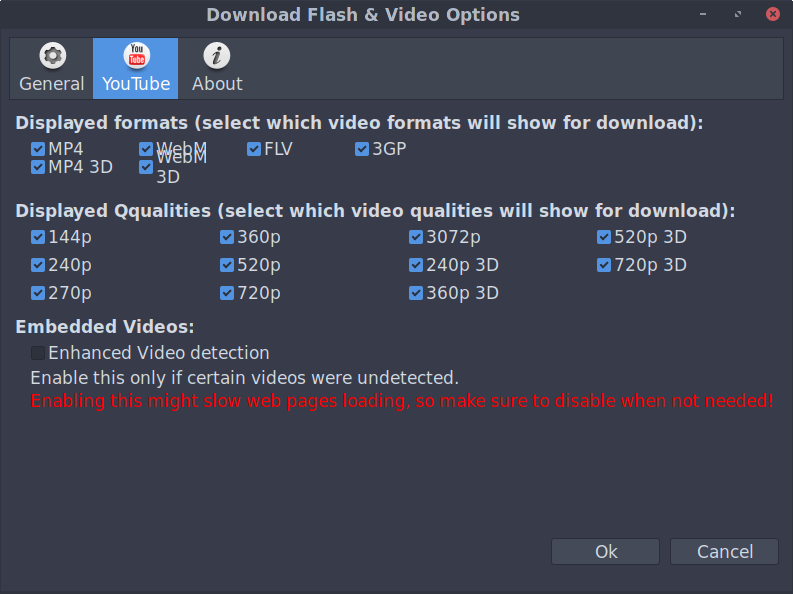Click the General gear icon
The image size is (793, 594).
tap(52, 56)
